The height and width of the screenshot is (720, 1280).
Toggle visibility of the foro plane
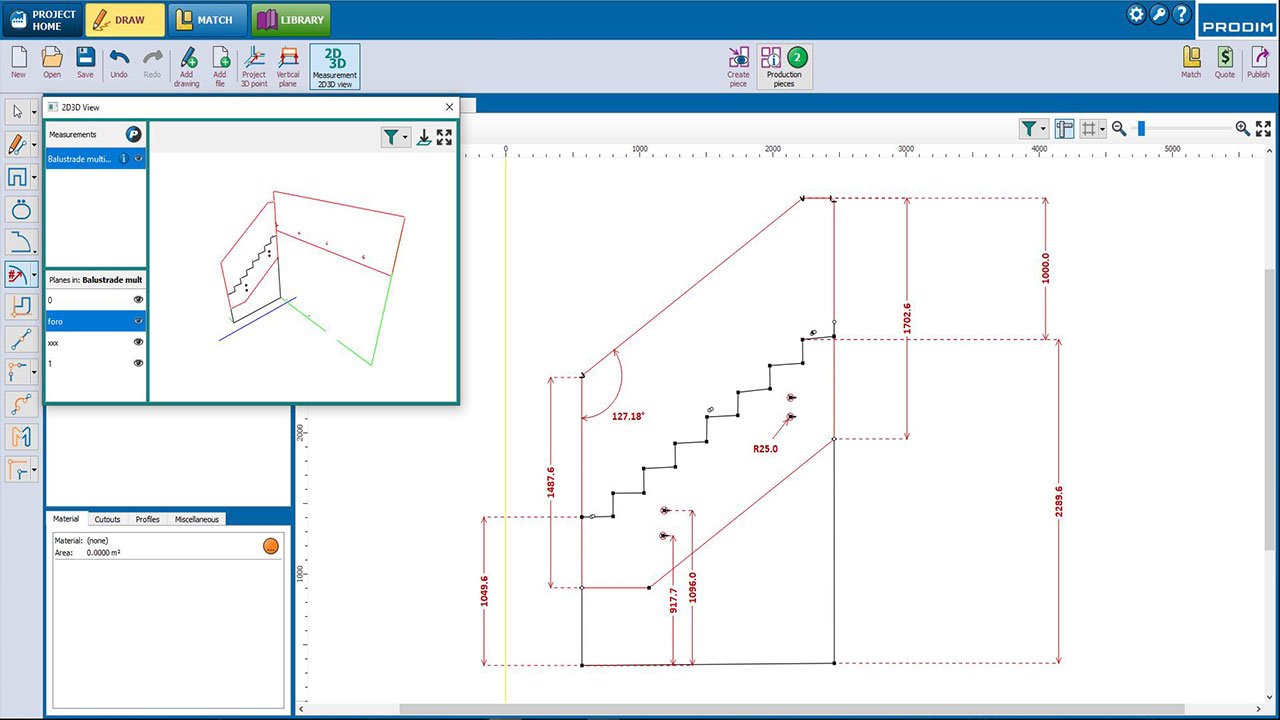point(138,321)
